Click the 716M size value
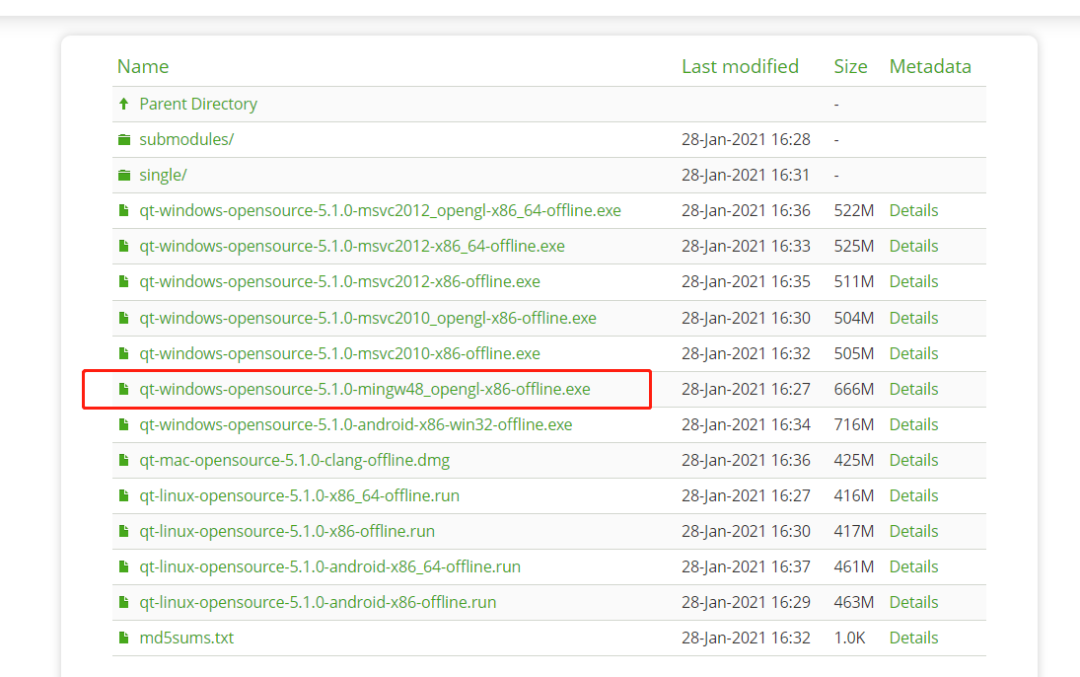 click(x=854, y=425)
